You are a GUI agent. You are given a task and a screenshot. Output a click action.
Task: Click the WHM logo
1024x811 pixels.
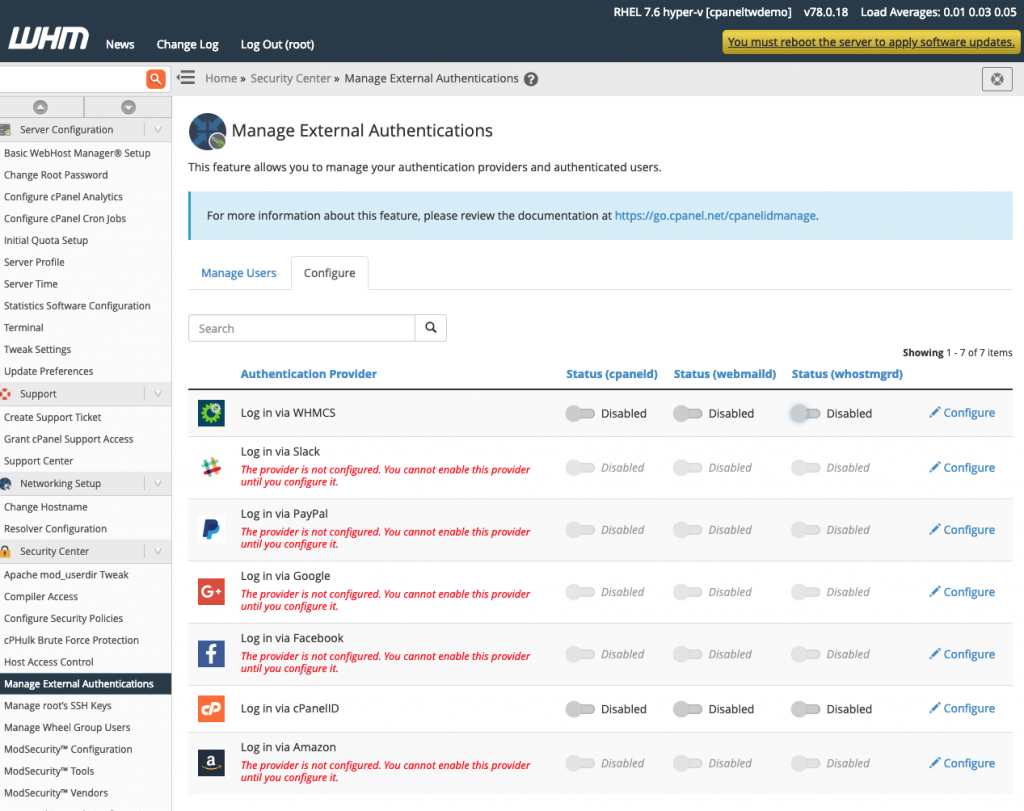coord(48,39)
